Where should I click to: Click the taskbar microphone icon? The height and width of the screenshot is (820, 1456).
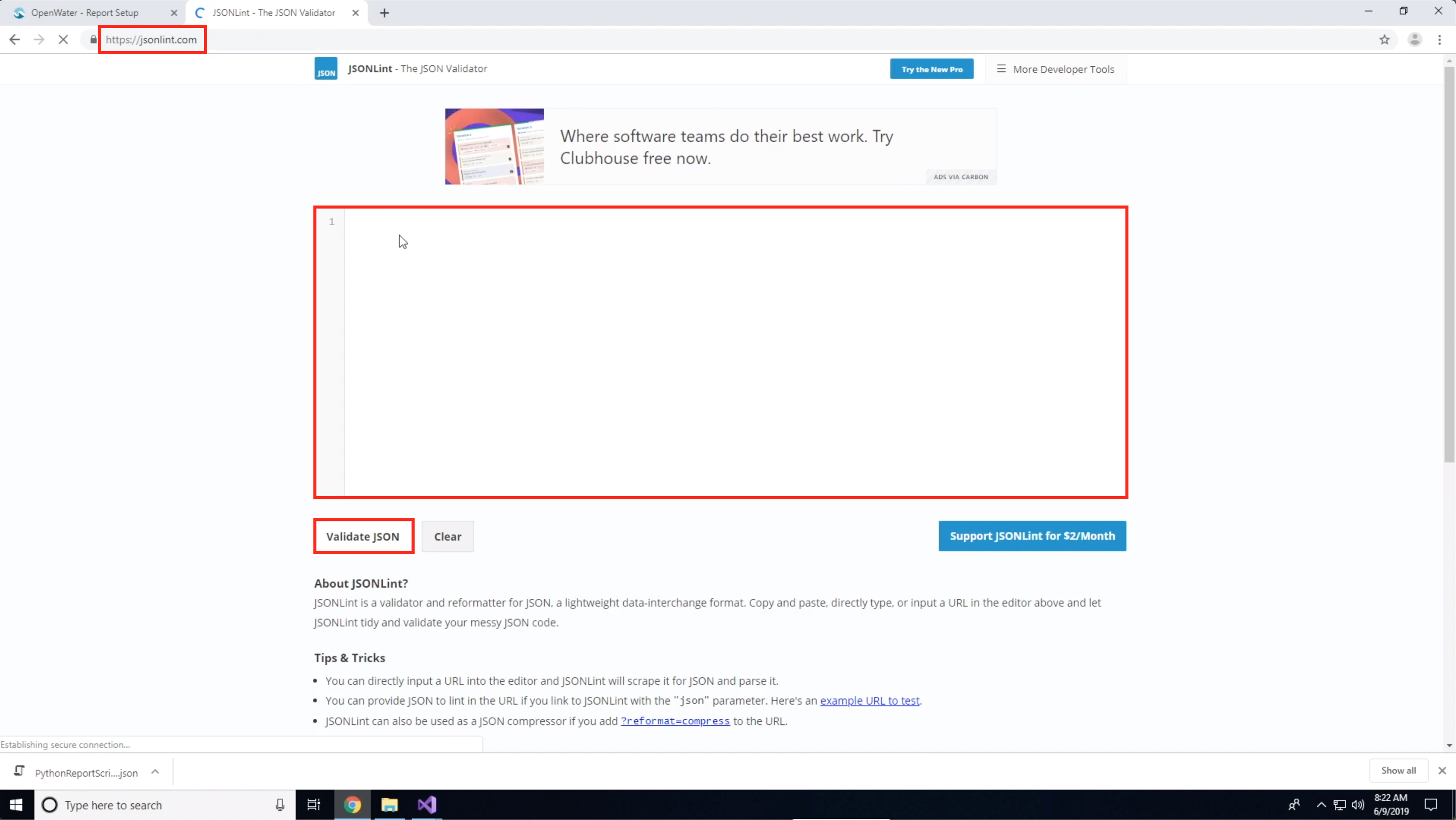pos(280,805)
